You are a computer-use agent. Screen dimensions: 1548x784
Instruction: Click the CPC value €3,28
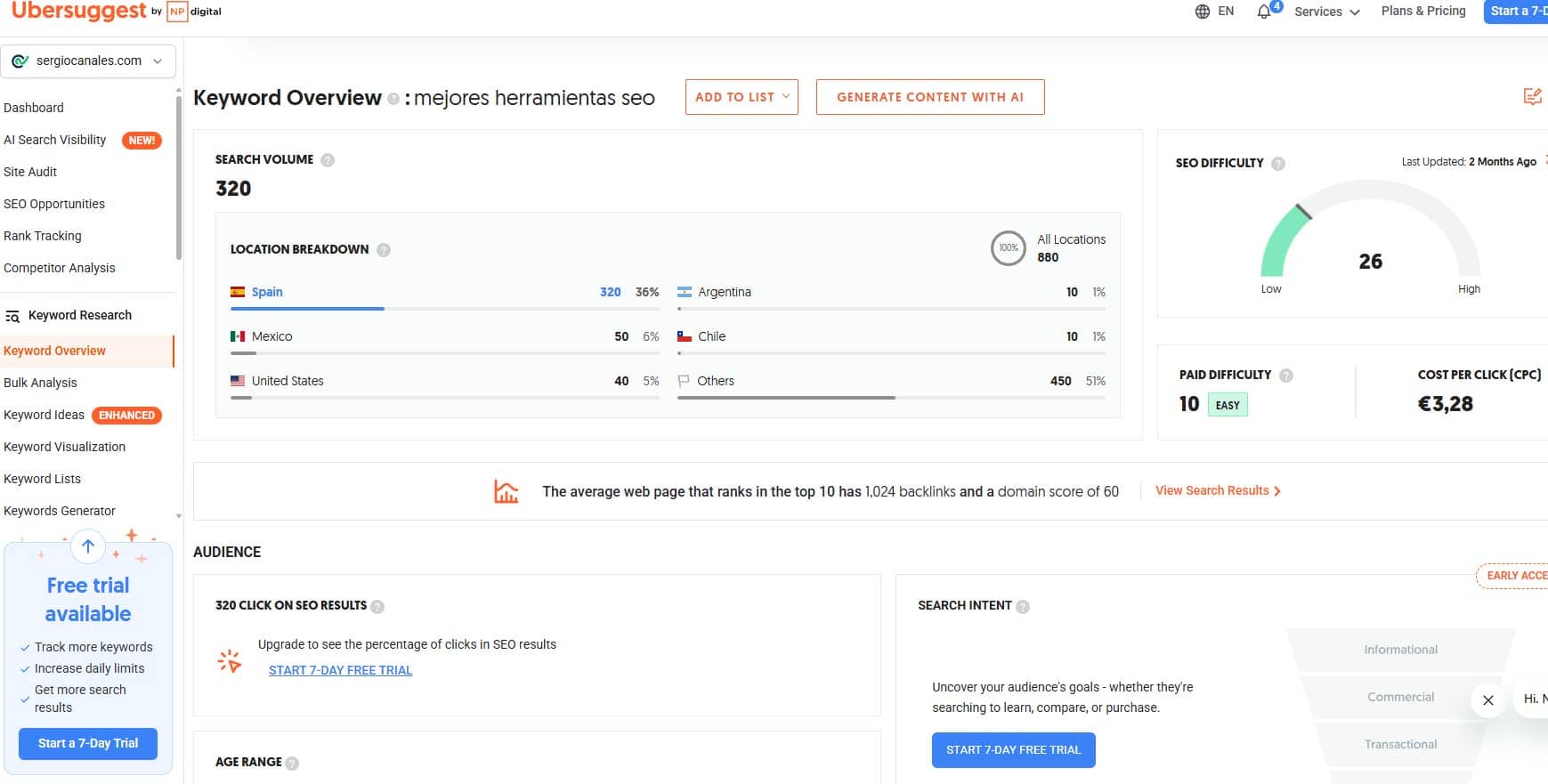point(1446,404)
